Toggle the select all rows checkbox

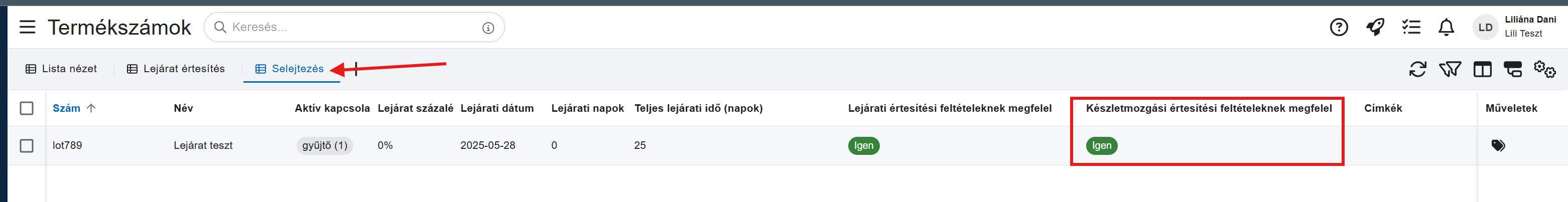(x=27, y=108)
